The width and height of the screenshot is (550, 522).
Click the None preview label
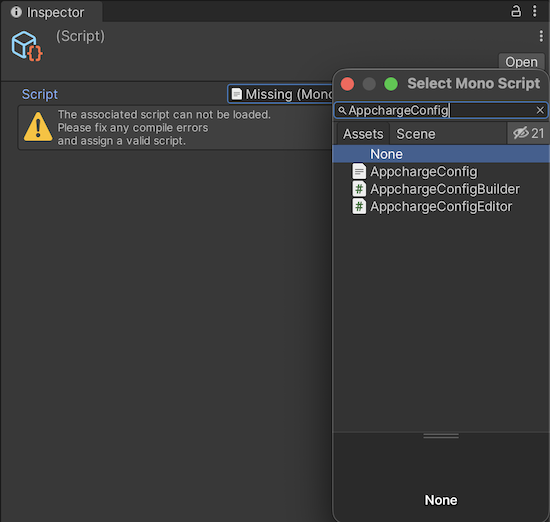pyautogui.click(x=441, y=500)
